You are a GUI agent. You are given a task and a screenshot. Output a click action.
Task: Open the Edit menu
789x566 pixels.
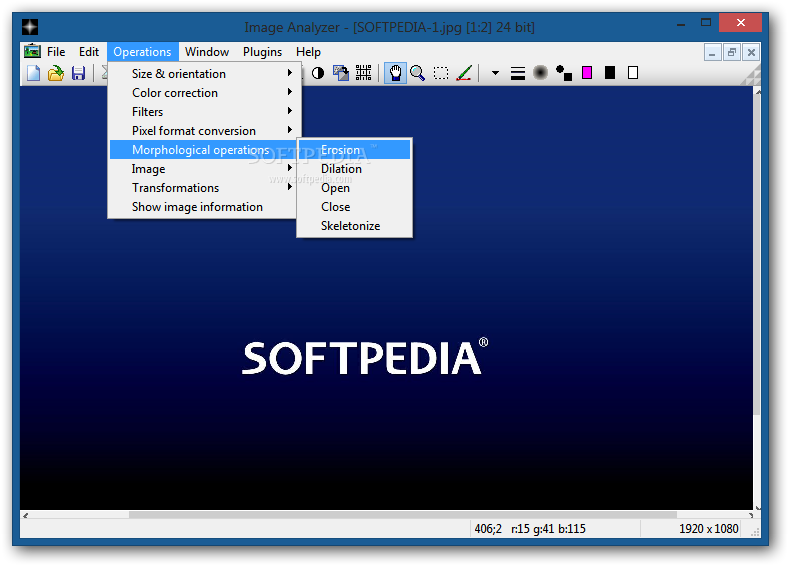click(x=89, y=52)
